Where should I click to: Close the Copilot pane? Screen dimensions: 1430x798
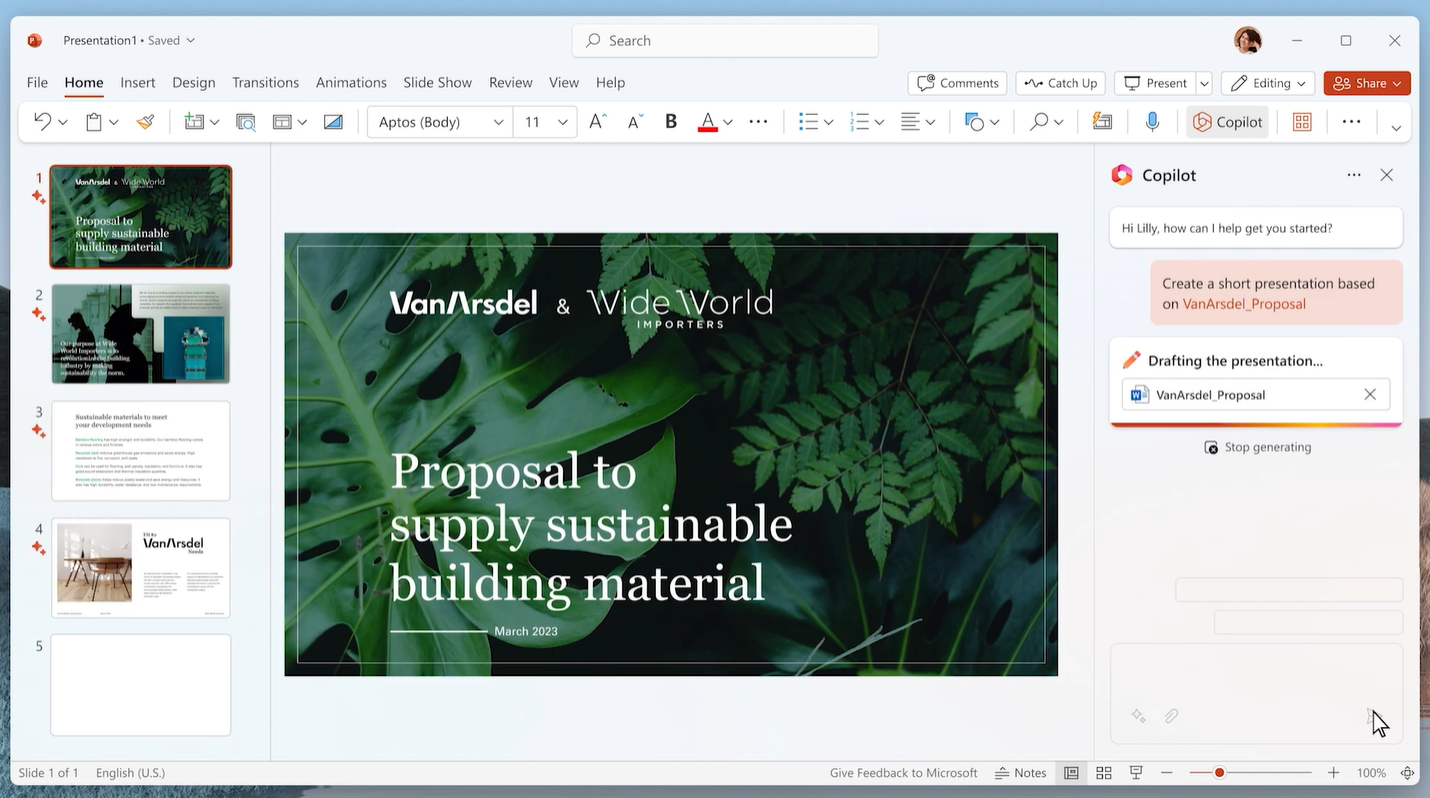(1386, 175)
